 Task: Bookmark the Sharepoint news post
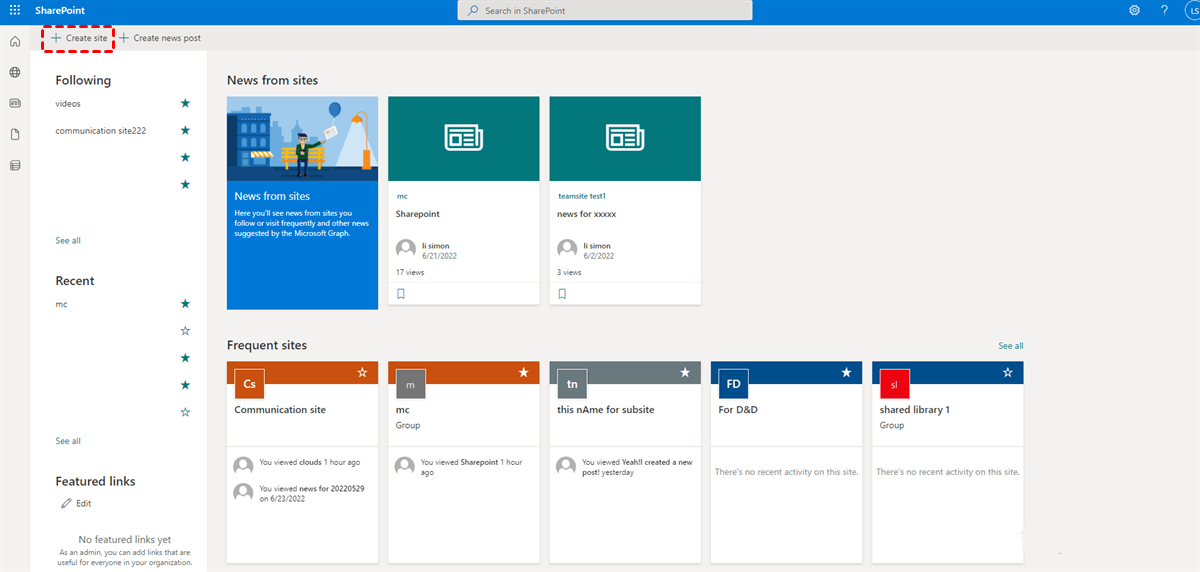401,294
